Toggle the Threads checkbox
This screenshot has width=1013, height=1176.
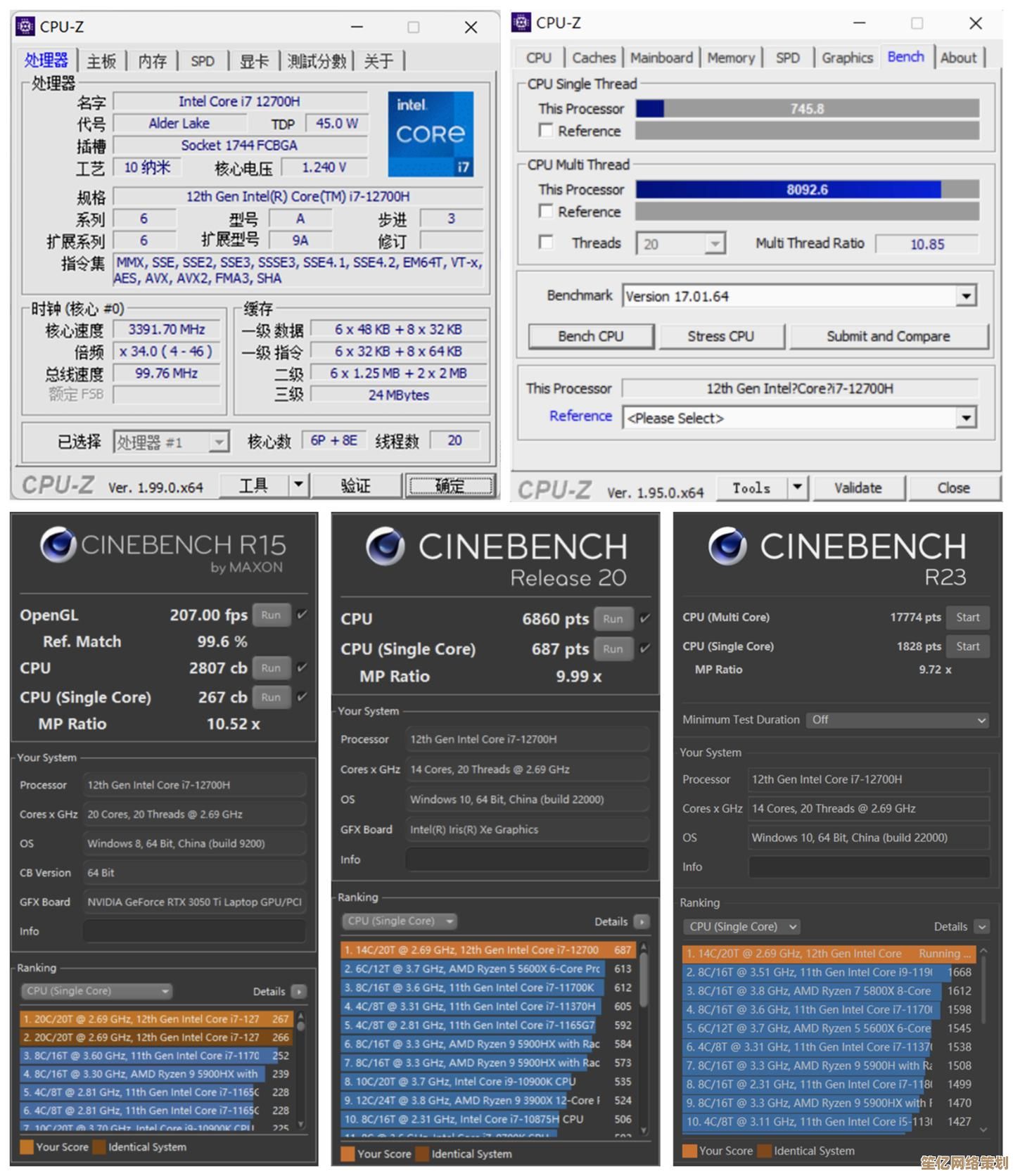click(545, 243)
